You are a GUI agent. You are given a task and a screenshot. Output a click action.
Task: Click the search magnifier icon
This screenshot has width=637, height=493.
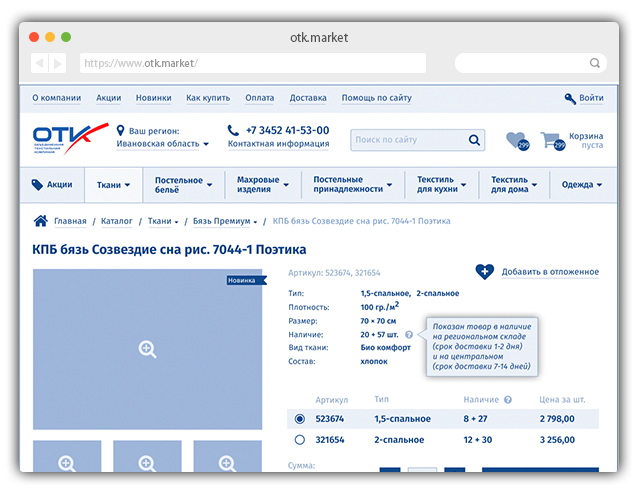coord(474,140)
